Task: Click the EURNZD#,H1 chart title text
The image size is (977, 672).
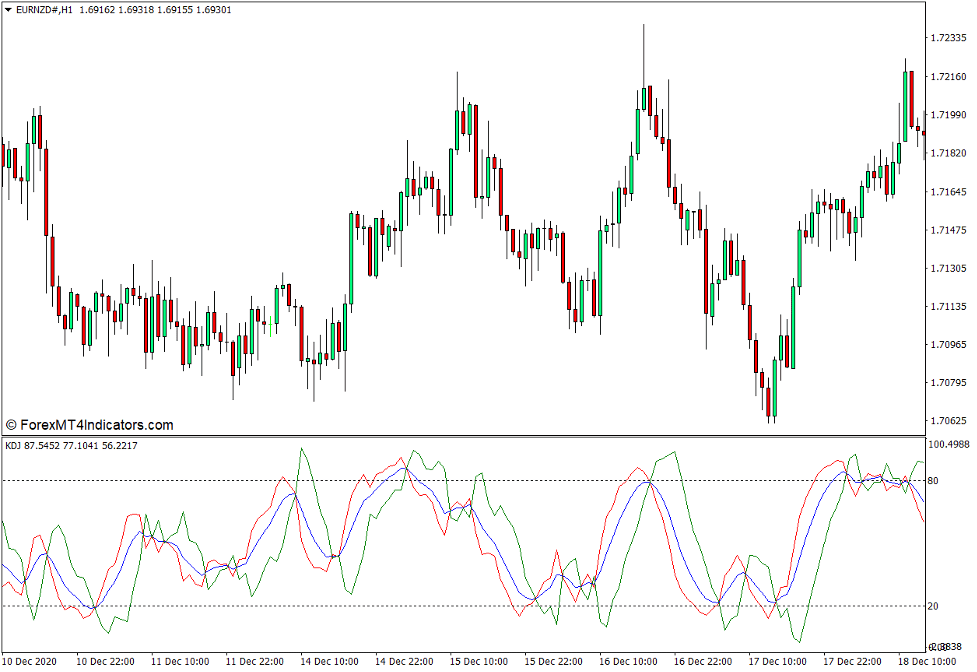Action: tap(46, 10)
